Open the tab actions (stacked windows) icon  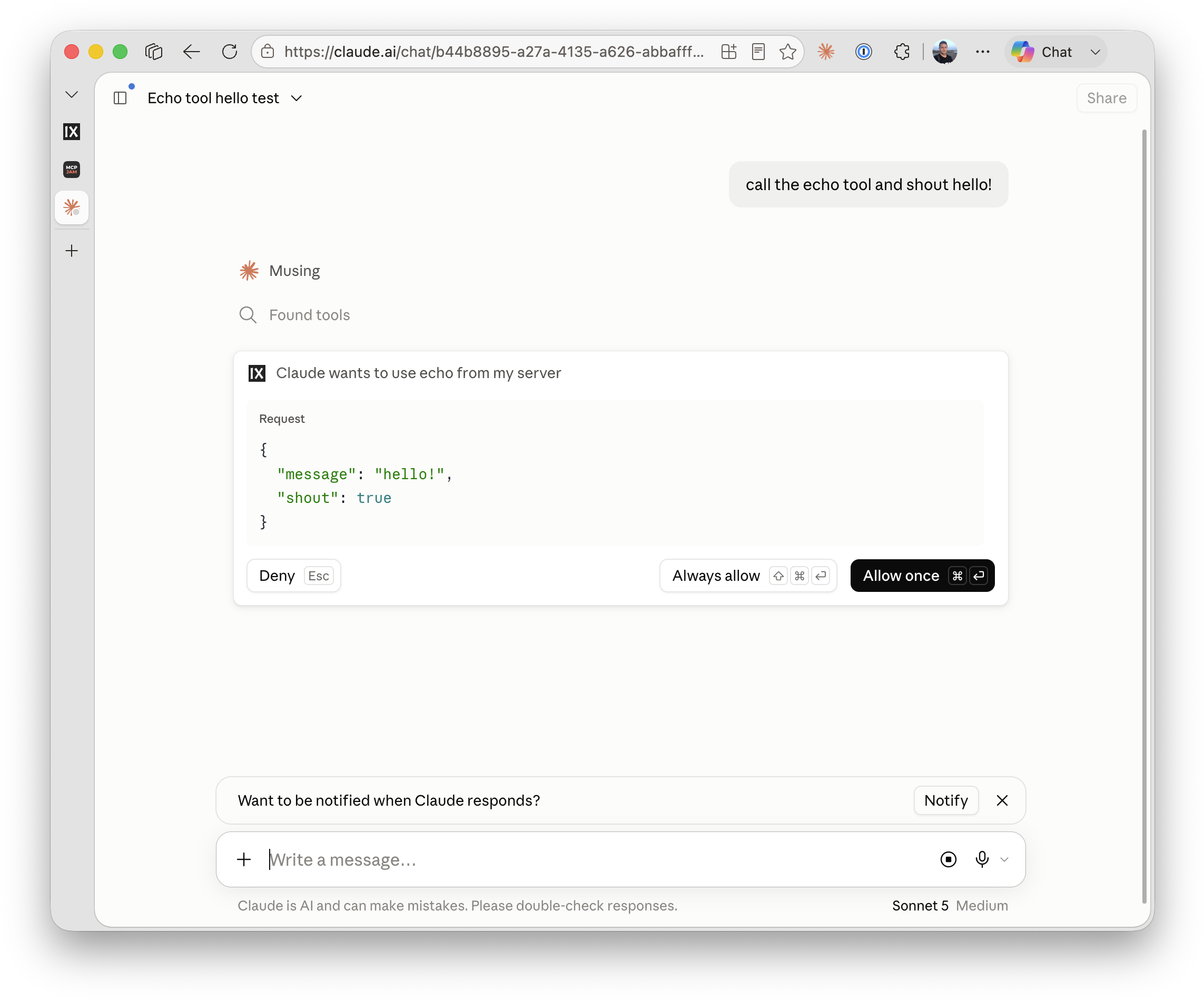click(x=154, y=52)
